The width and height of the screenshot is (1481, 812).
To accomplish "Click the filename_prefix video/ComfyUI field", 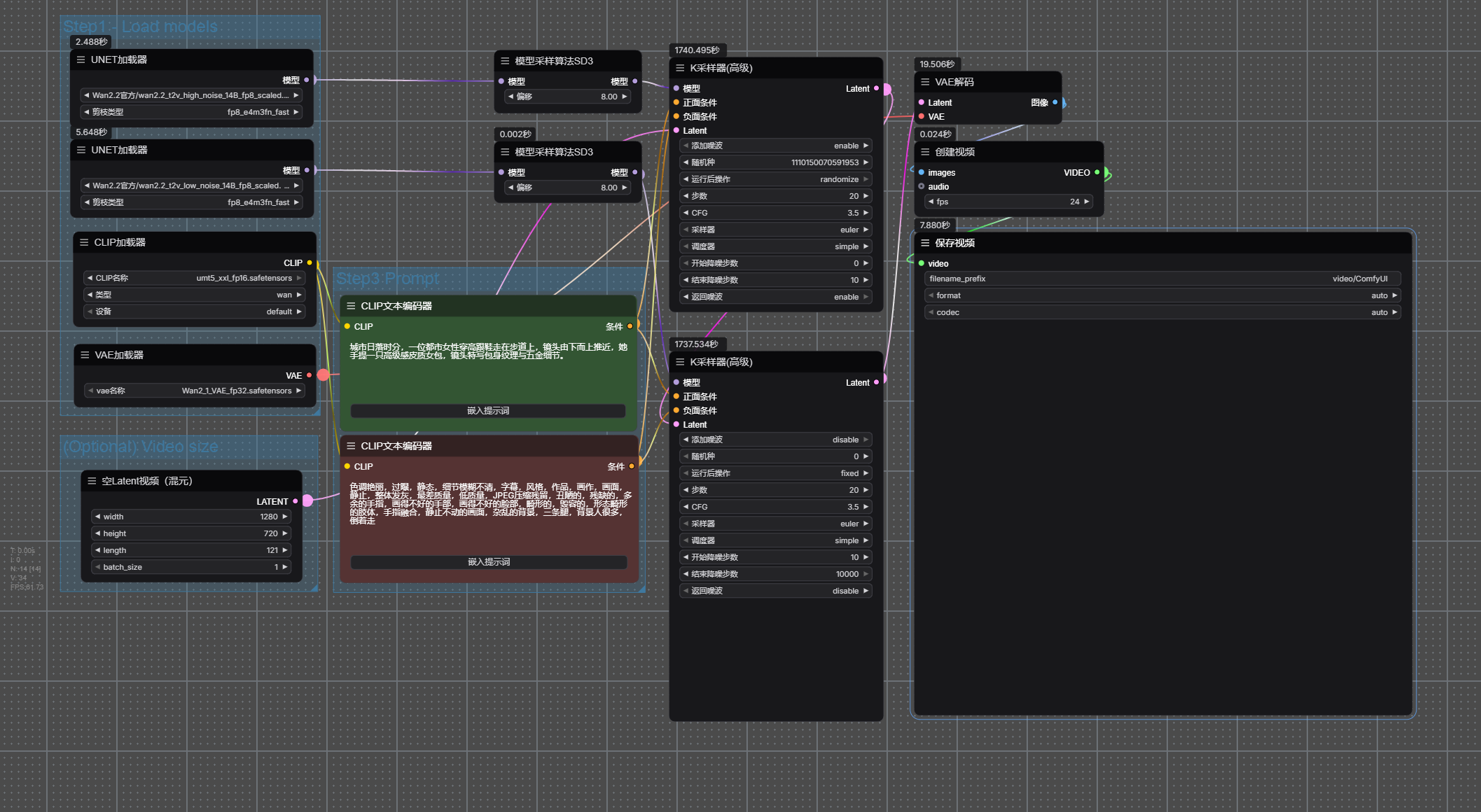I will pos(1162,279).
